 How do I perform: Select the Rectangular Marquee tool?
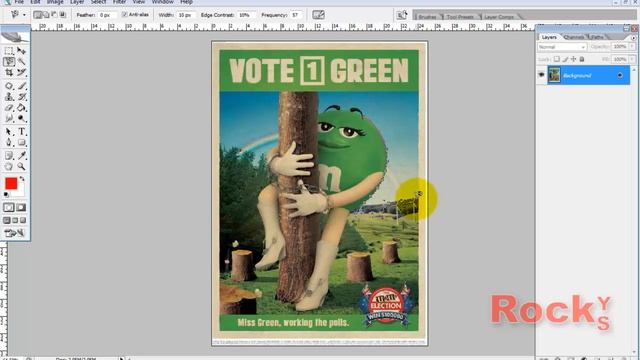coord(9,51)
